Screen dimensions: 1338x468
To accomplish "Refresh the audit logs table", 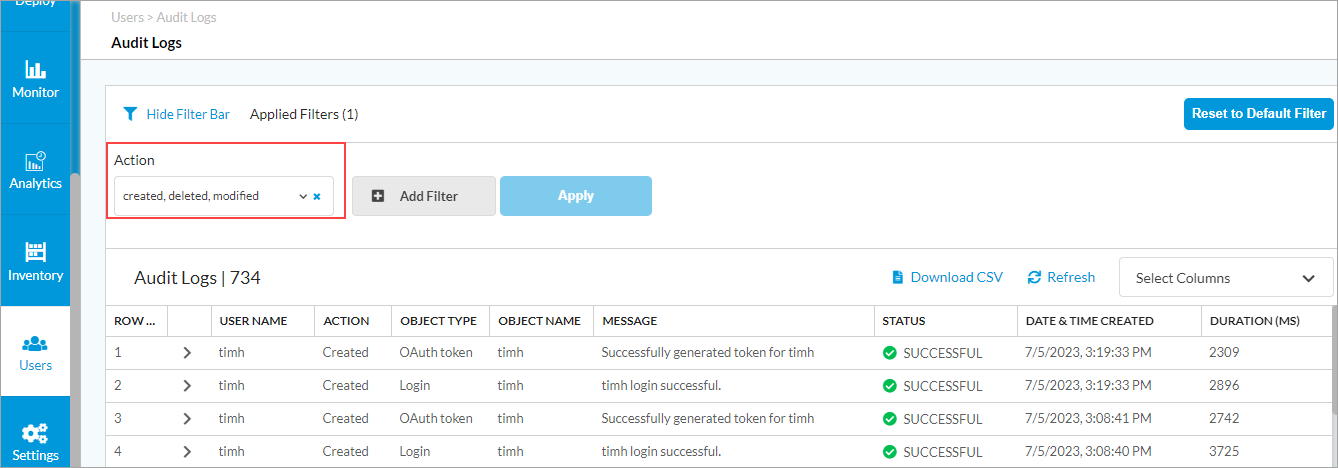I will tap(1061, 277).
